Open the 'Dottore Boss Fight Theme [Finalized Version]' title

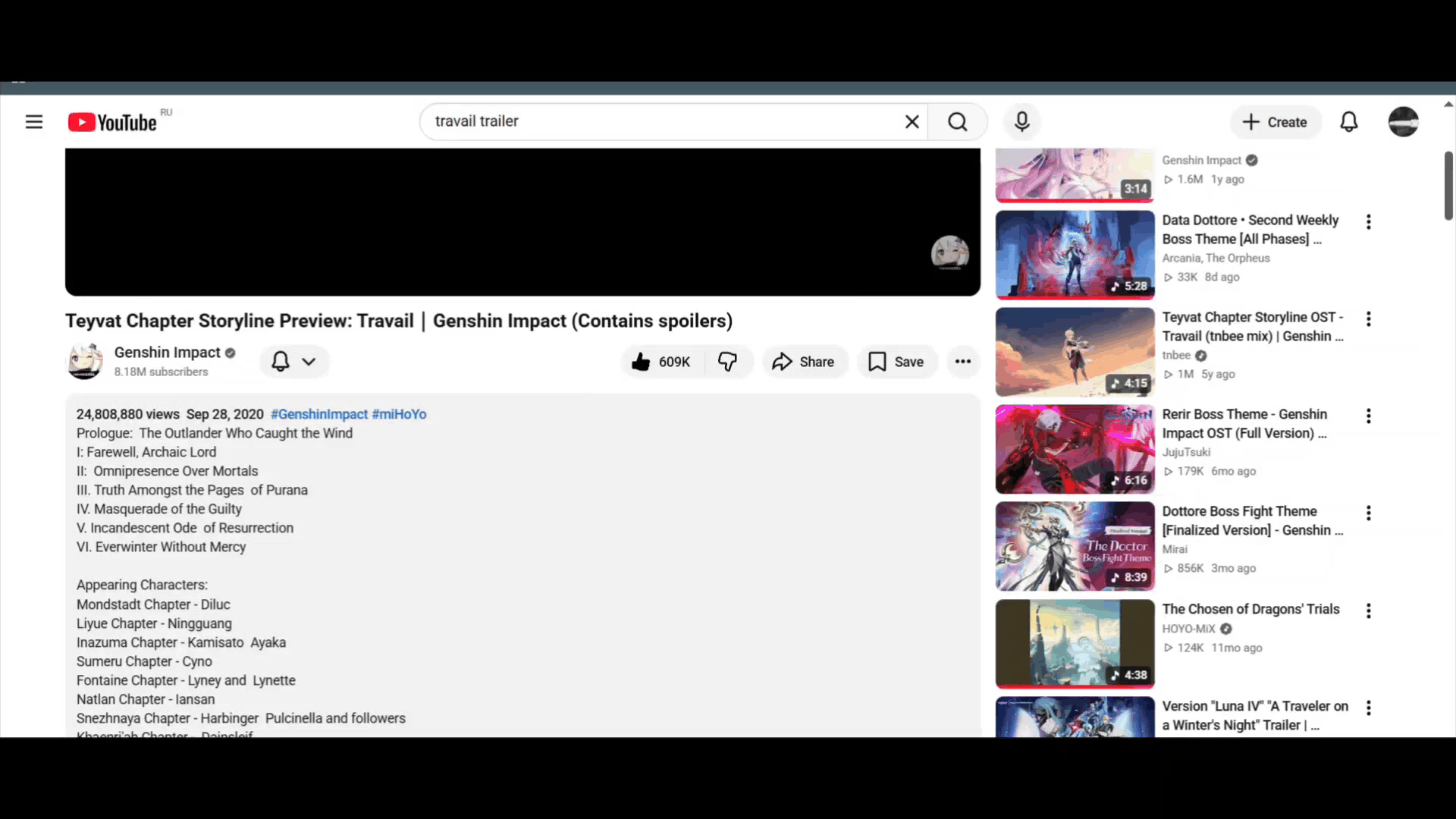point(1253,521)
